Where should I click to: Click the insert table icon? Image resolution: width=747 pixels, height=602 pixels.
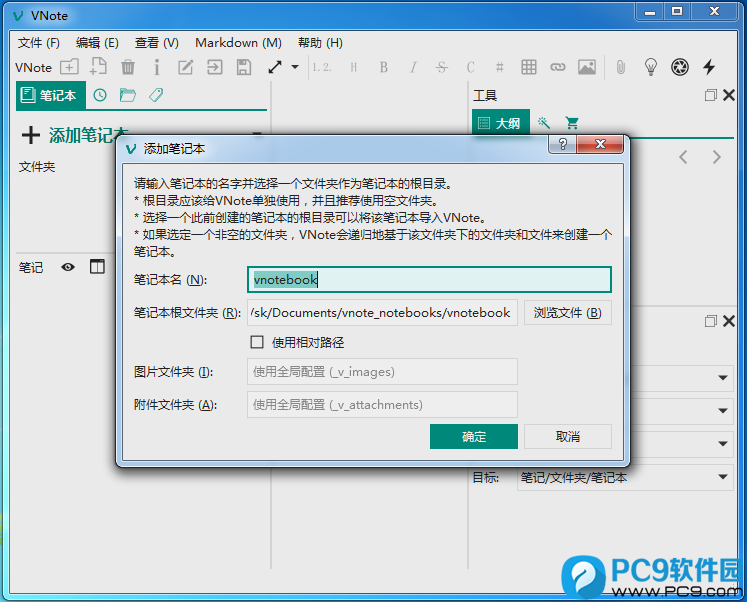[529, 67]
